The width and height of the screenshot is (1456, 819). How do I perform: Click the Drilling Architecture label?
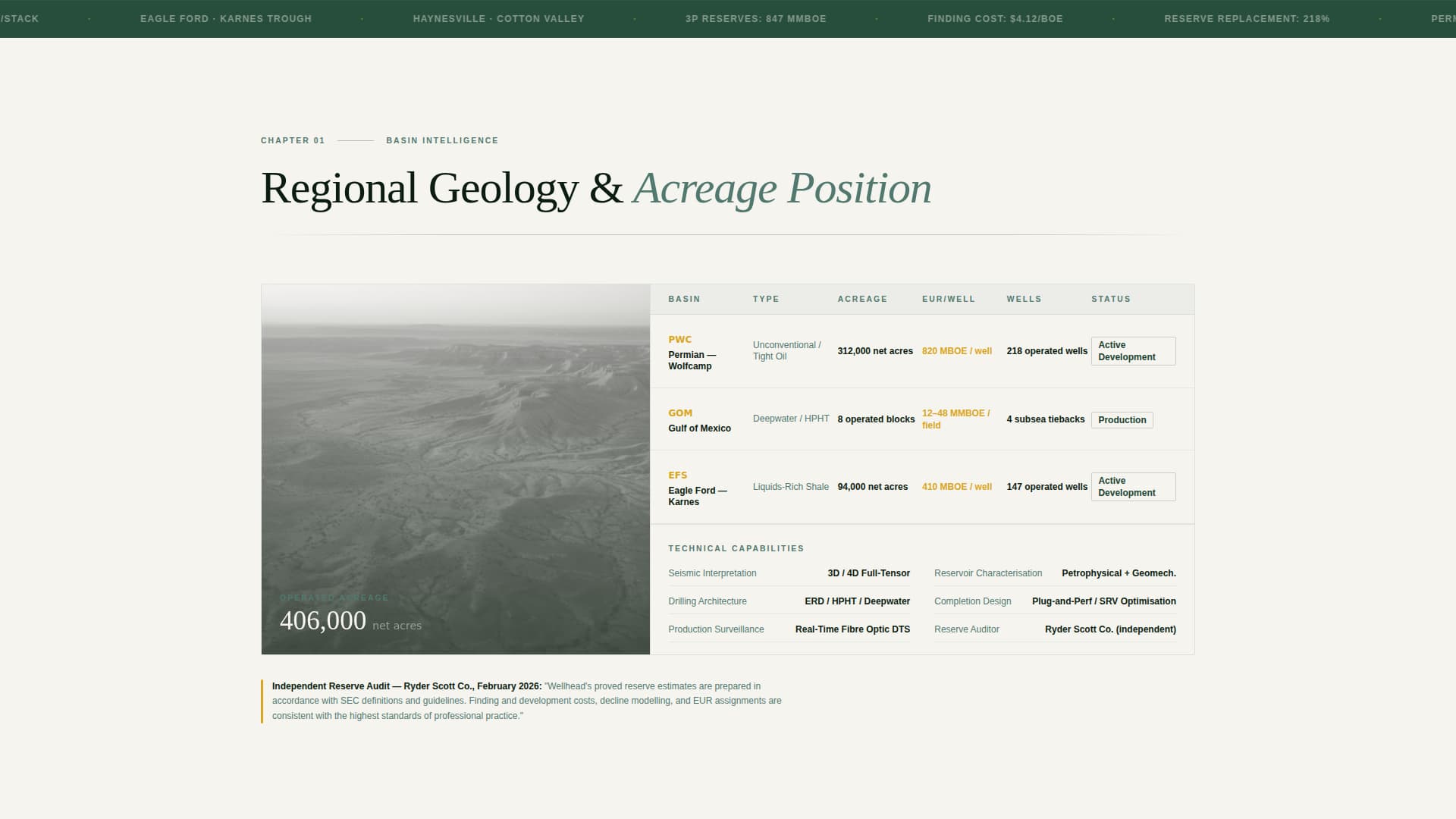(708, 601)
